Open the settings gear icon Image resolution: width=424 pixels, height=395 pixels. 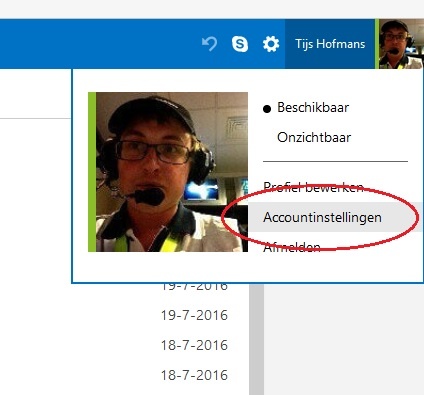(271, 44)
